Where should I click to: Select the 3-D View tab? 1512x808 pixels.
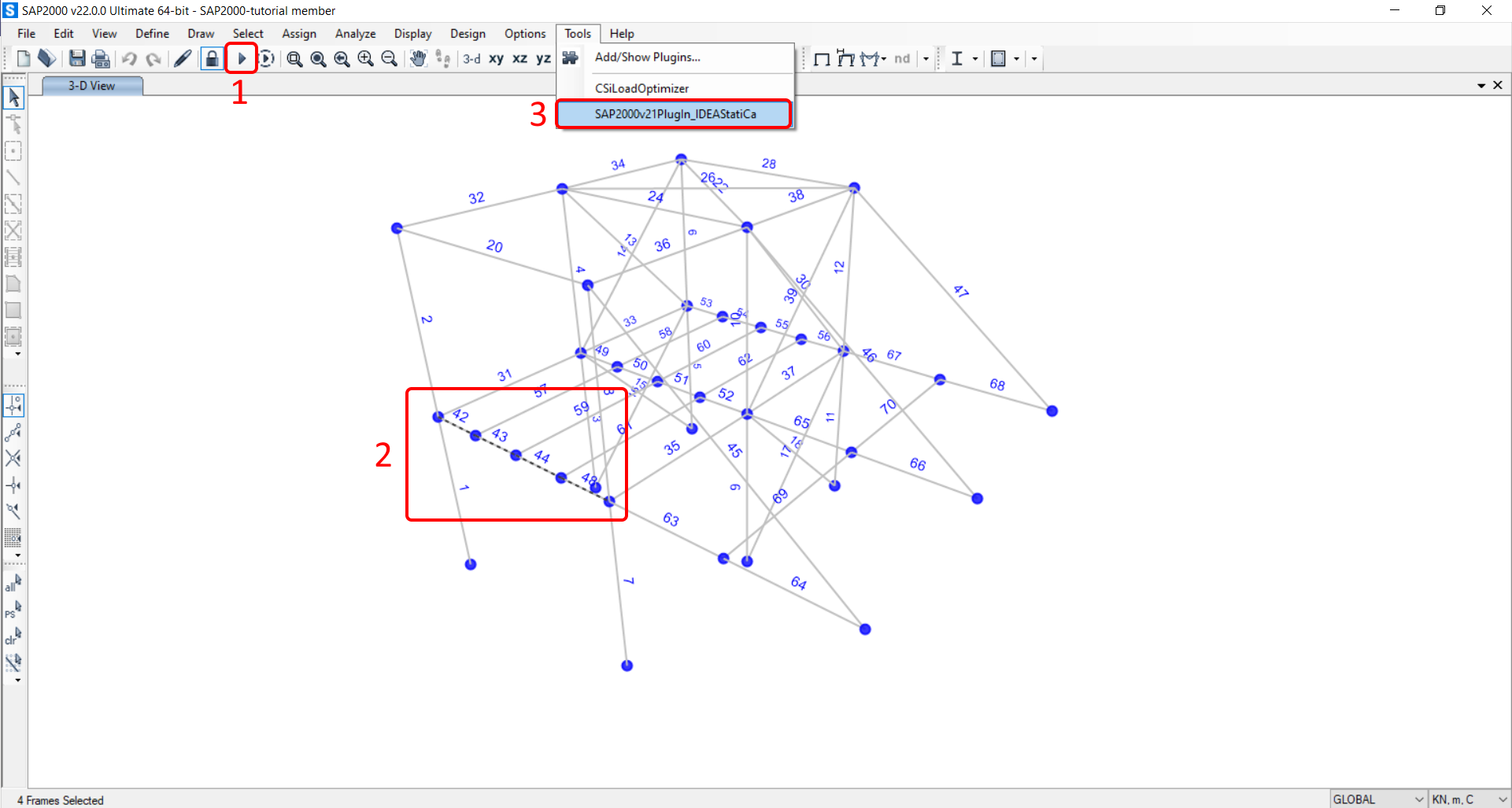pos(91,85)
